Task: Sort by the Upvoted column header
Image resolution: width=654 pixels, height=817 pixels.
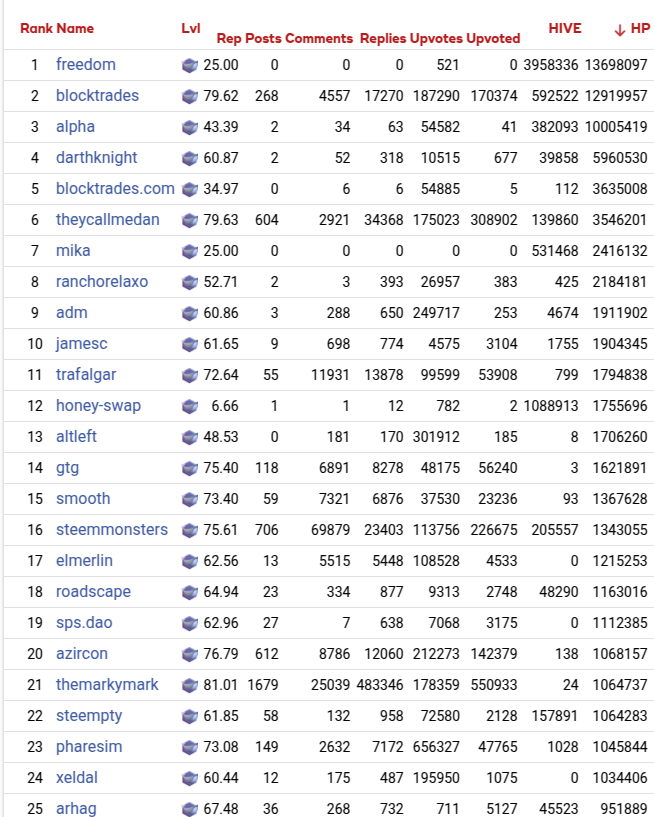Action: tap(493, 39)
